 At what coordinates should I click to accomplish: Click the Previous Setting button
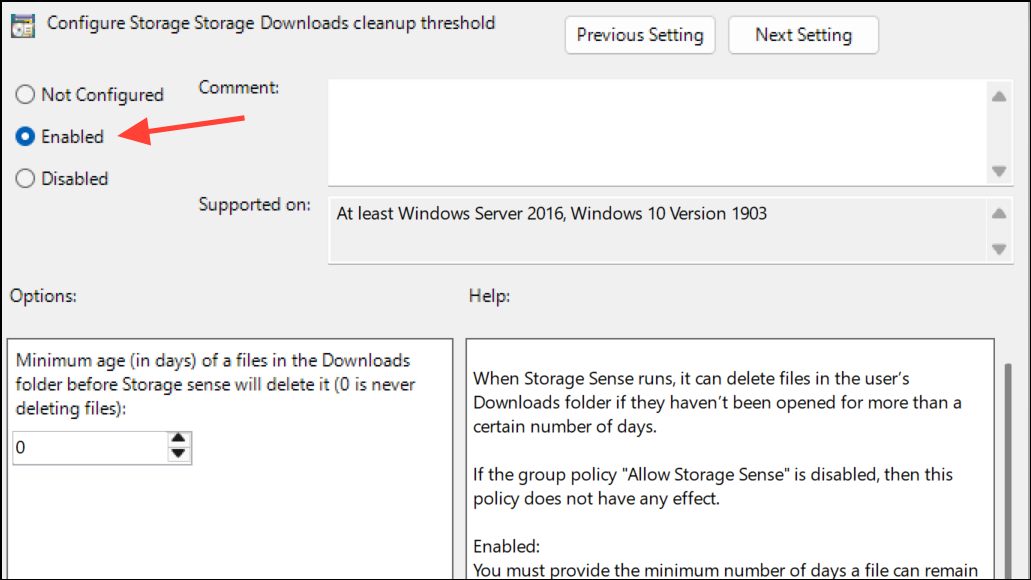tap(640, 35)
